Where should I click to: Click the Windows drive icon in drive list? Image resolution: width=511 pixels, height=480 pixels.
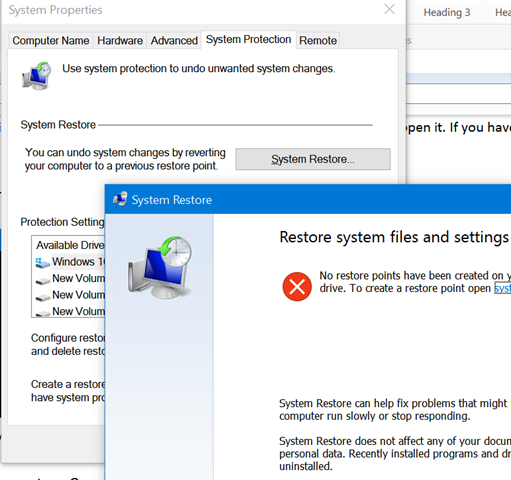(42, 263)
